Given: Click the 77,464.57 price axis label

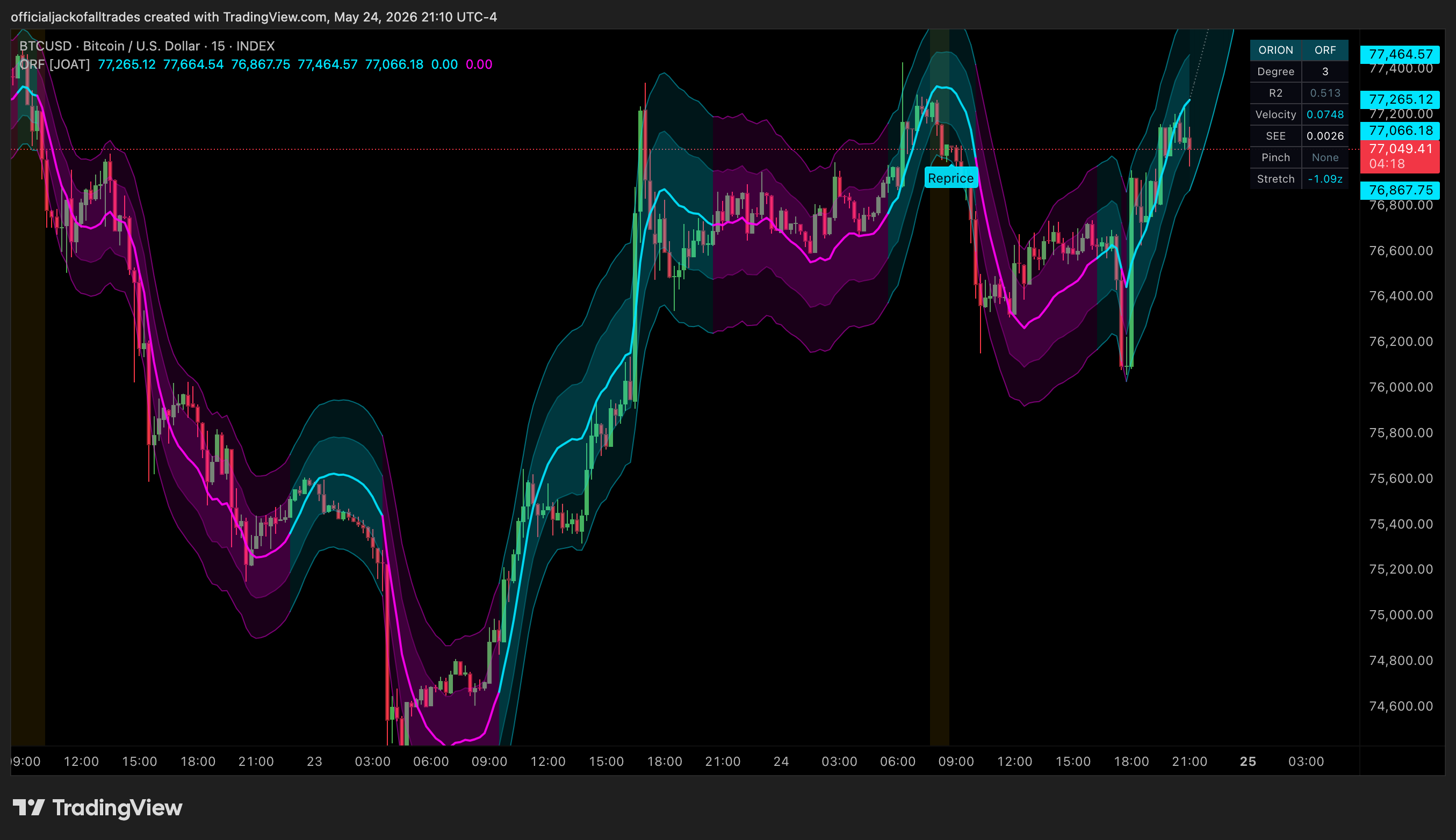Looking at the screenshot, I should [x=1400, y=54].
